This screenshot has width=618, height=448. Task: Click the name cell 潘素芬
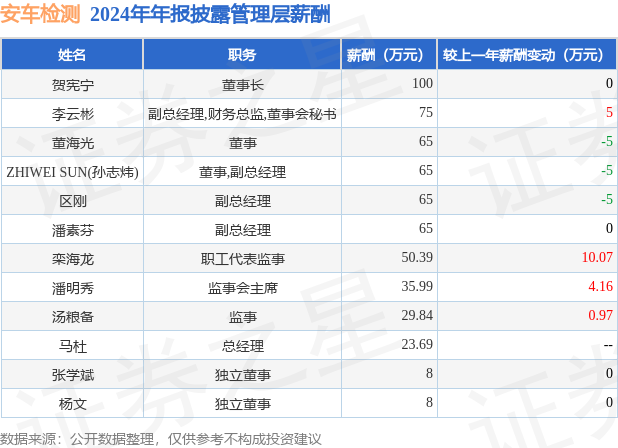pos(73,230)
